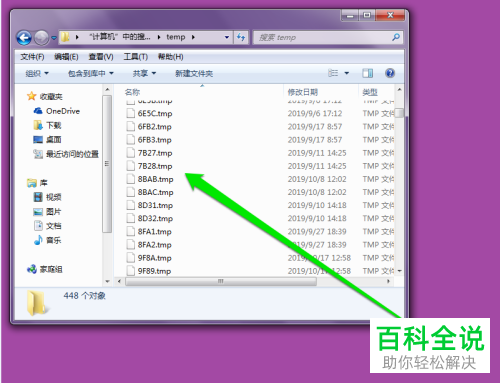This screenshot has width=500, height=383.
Task: Click folder icon in details pane
Action: click(x=37, y=303)
